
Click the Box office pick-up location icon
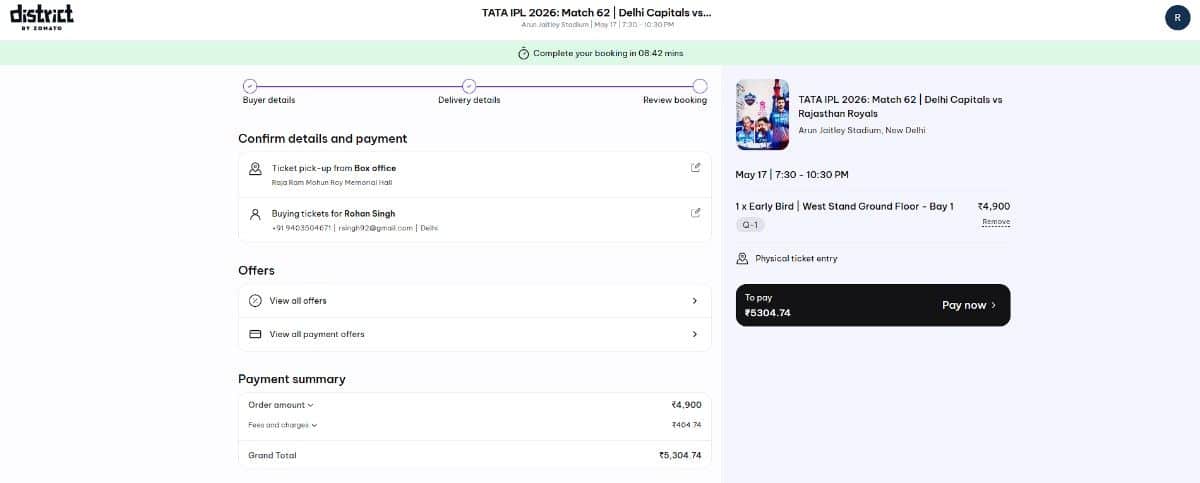pyautogui.click(x=255, y=169)
